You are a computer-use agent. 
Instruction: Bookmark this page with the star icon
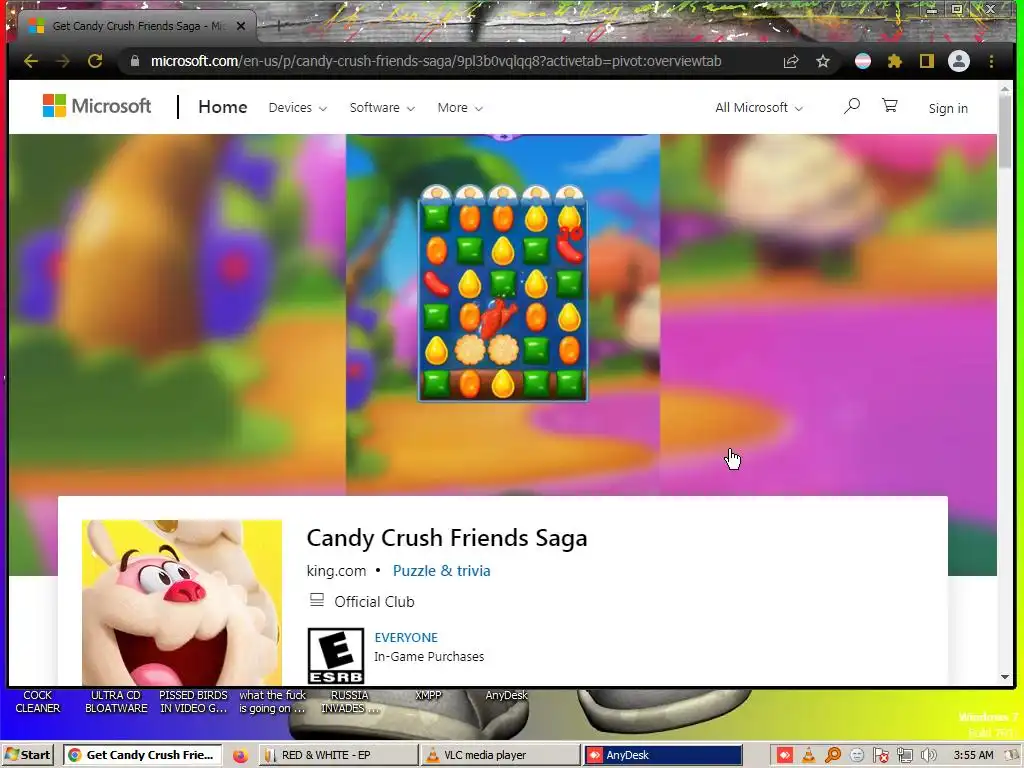coord(823,61)
